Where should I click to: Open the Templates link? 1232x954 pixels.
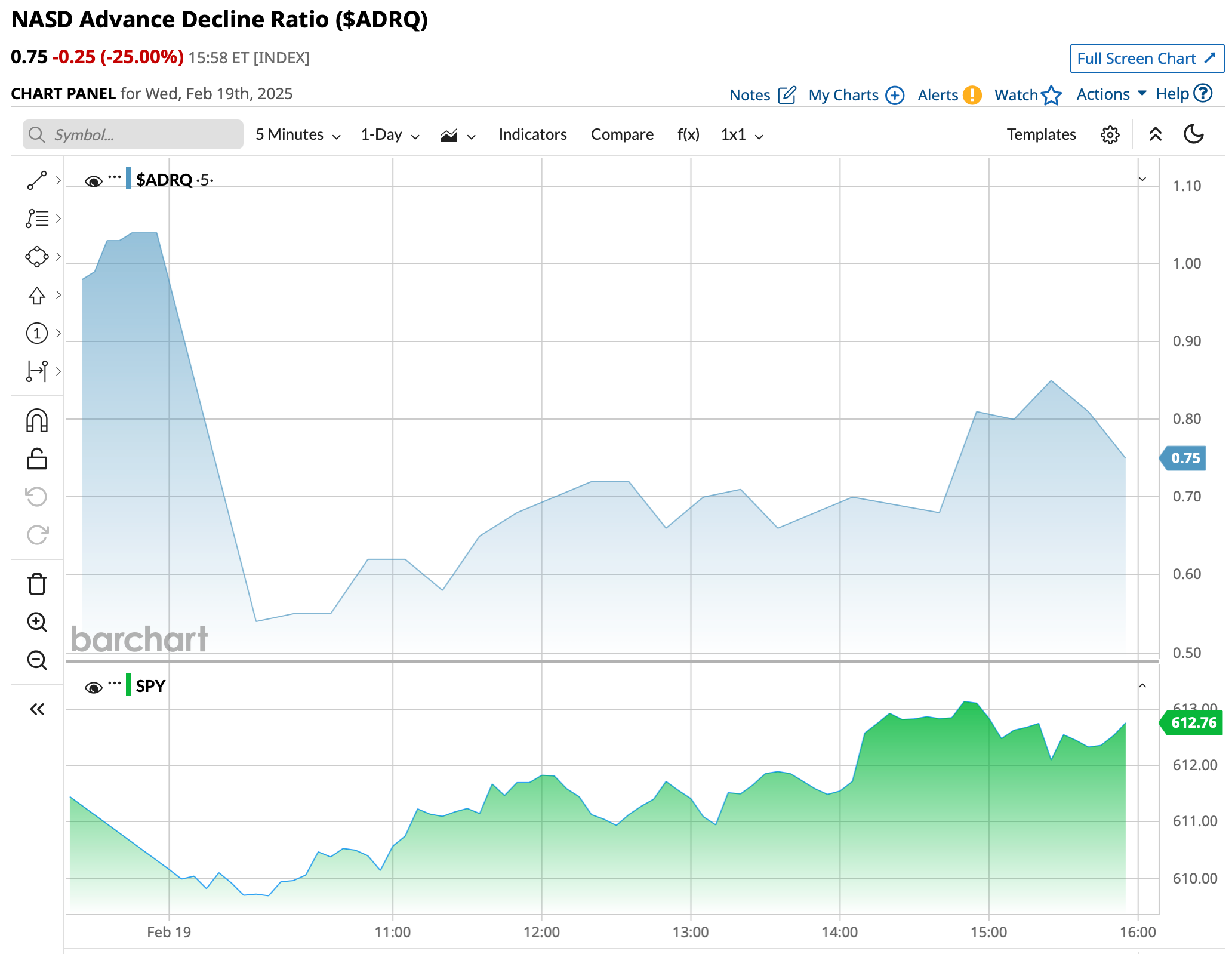tap(1041, 135)
